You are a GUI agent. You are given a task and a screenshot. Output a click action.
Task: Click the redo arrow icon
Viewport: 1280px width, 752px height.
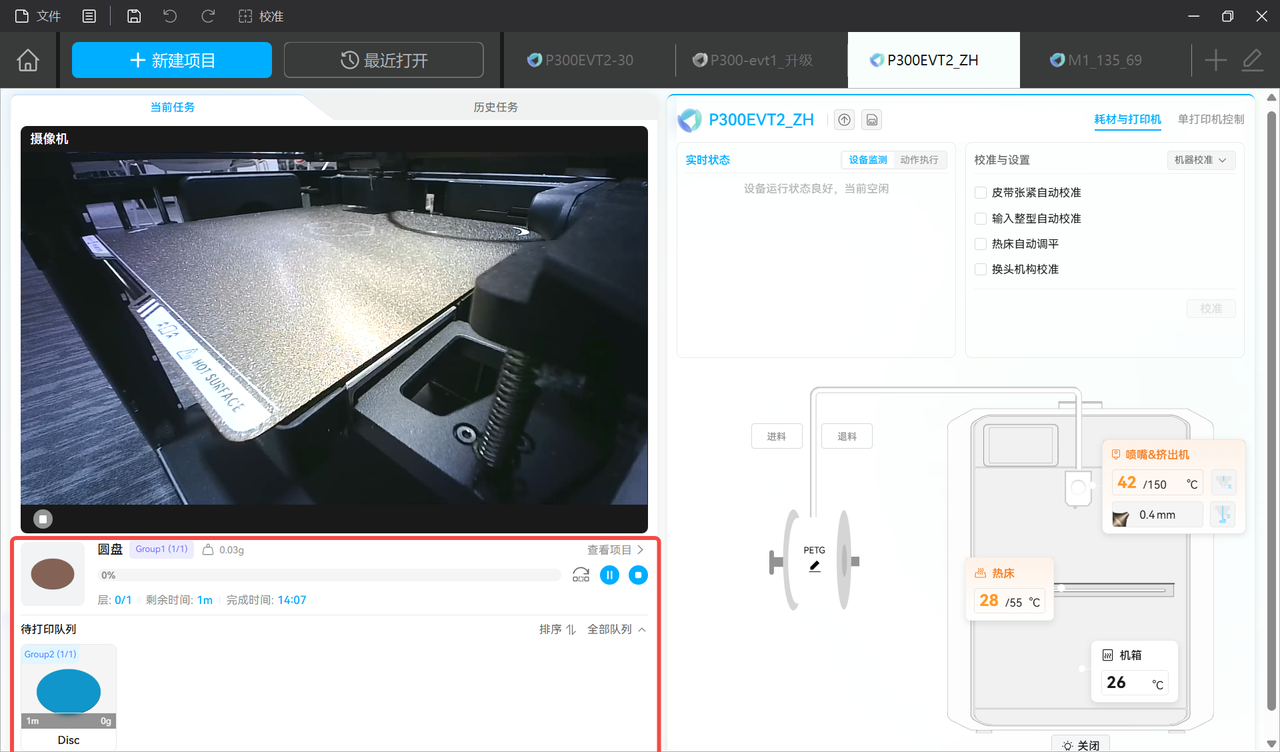click(208, 16)
